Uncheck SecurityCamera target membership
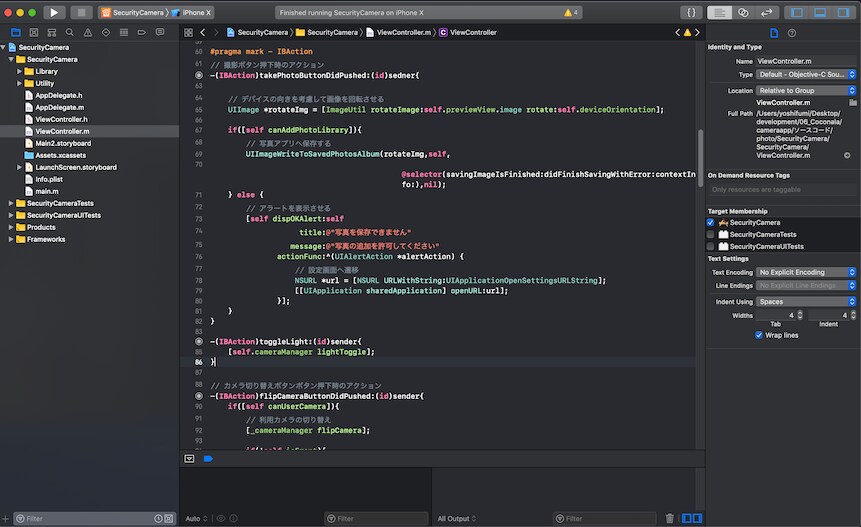 [711, 222]
